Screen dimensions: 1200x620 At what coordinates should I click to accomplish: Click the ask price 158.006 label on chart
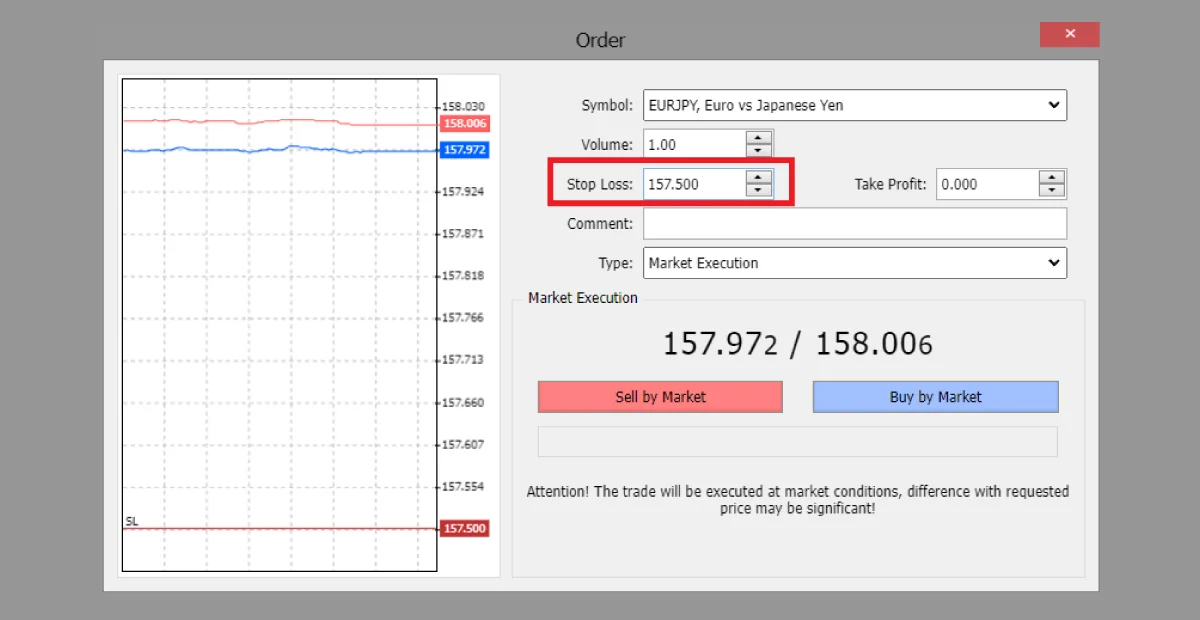(x=464, y=123)
